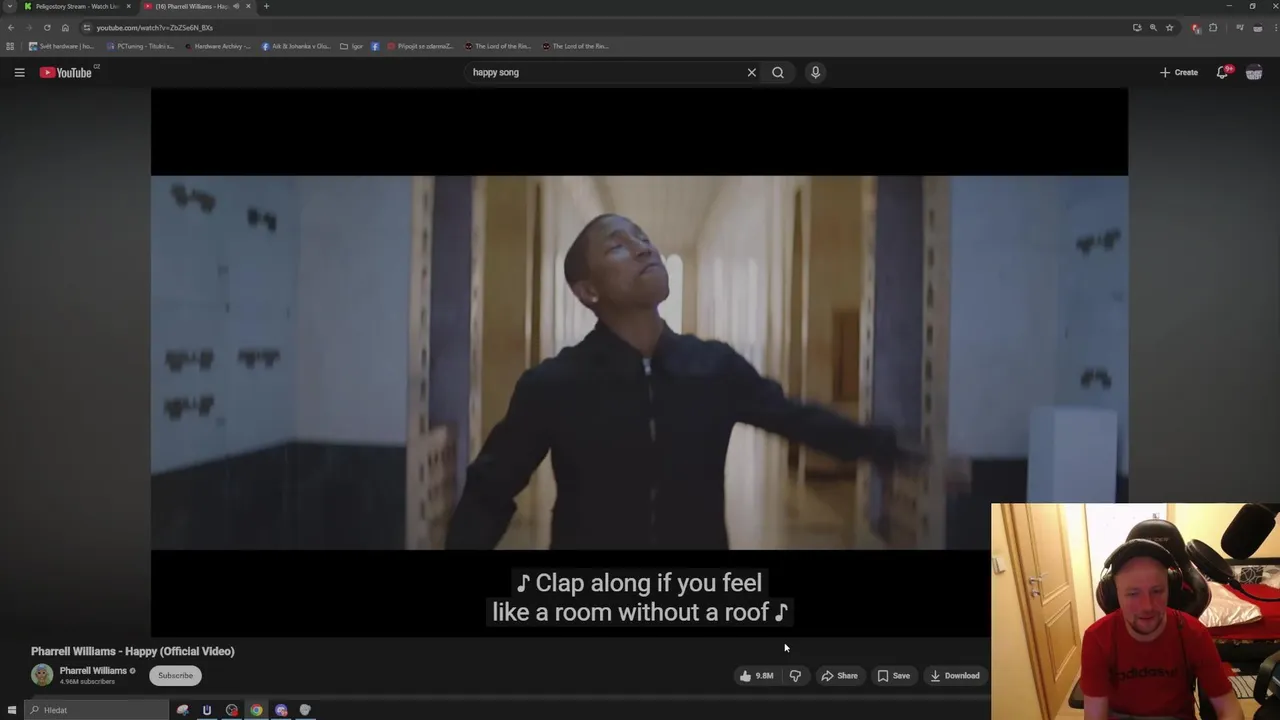Open the media control toolbar icon

tap(1239, 28)
